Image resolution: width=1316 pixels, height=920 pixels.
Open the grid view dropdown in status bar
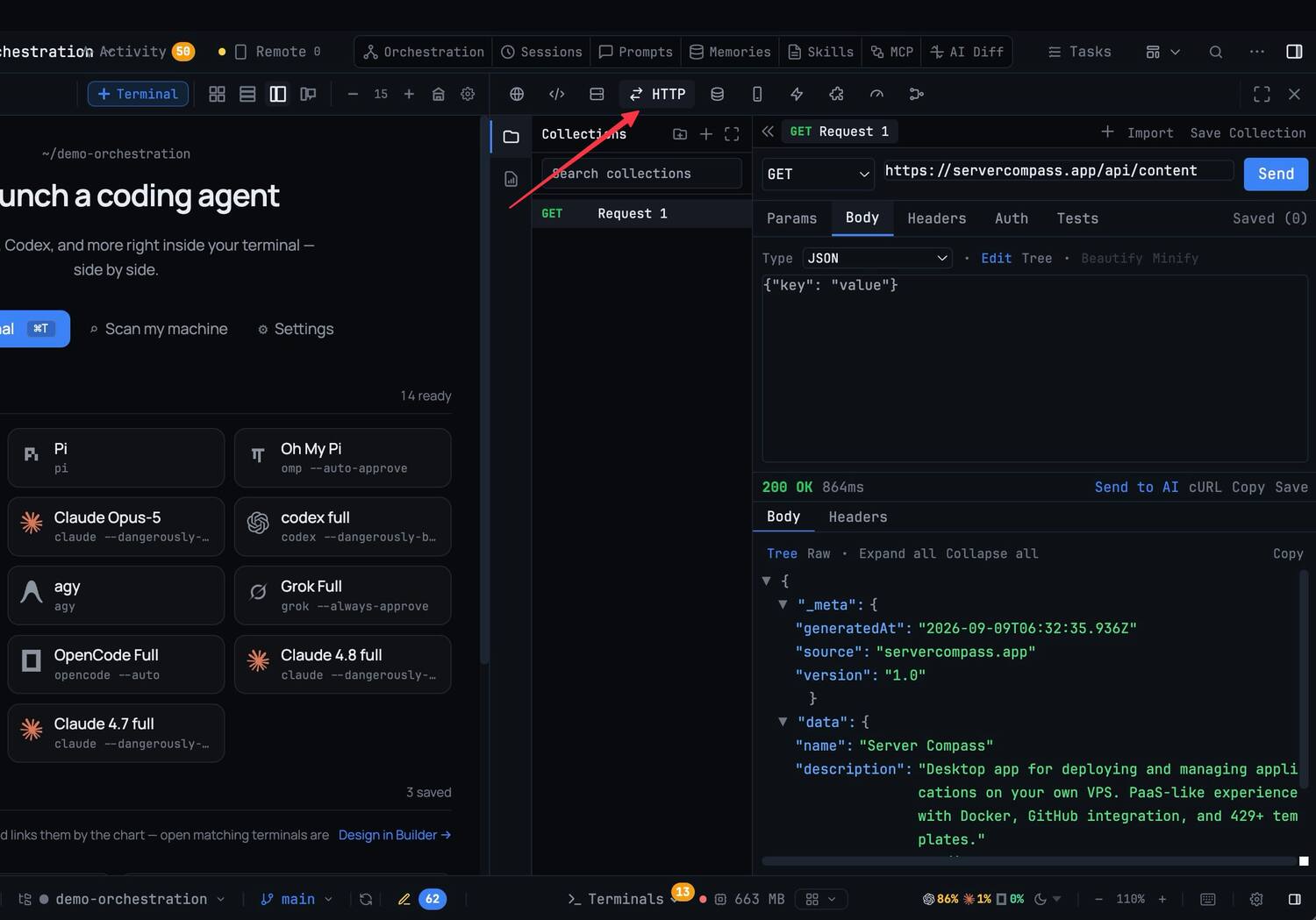click(822, 899)
